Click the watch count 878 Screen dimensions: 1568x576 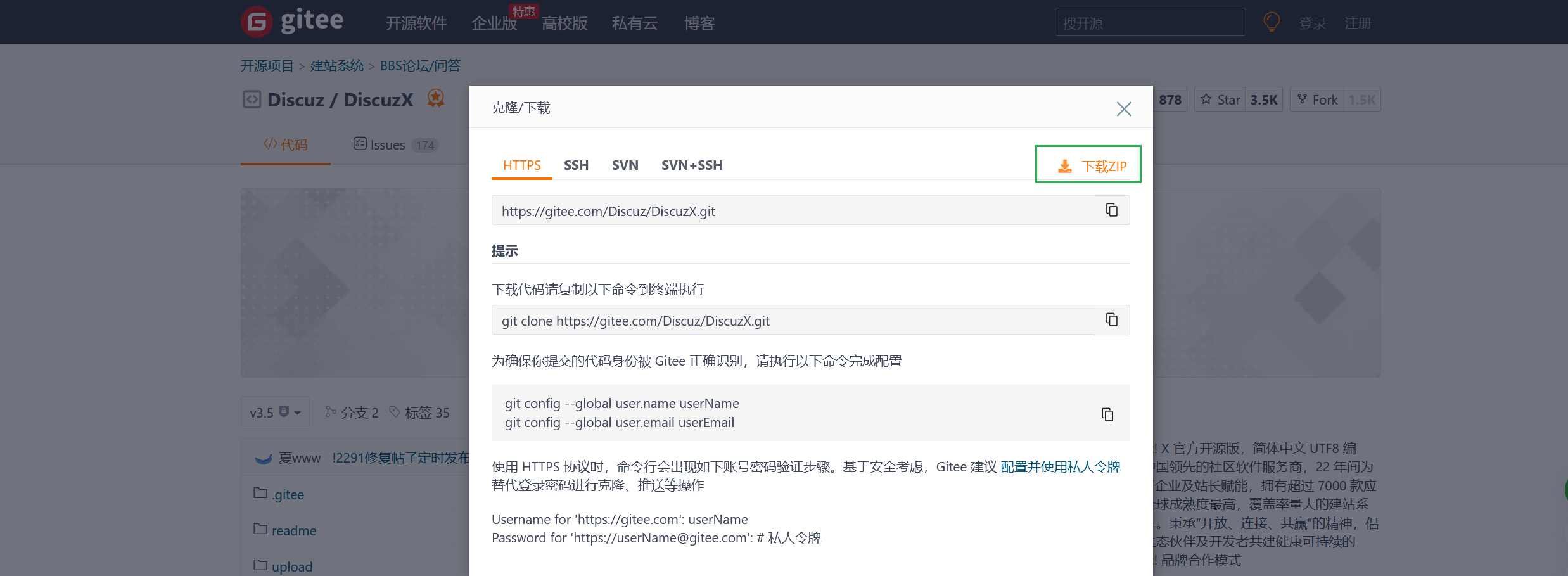[1170, 99]
